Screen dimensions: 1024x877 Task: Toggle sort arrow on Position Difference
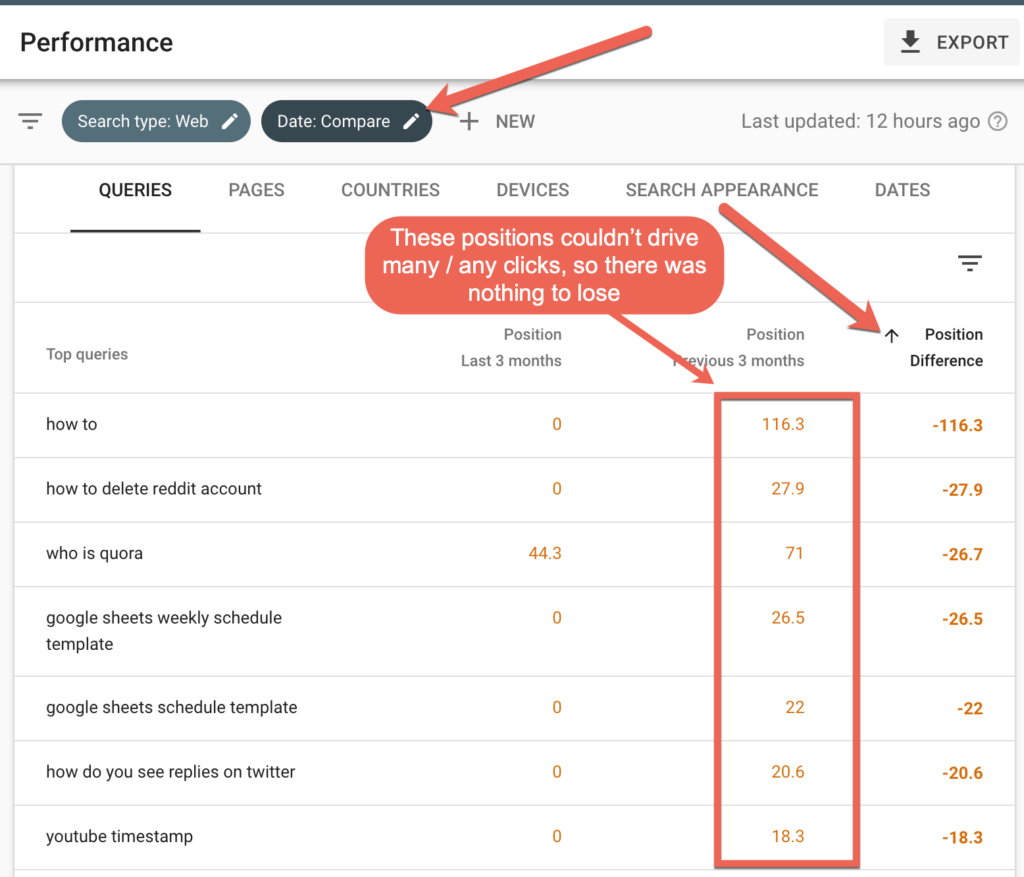pos(892,336)
